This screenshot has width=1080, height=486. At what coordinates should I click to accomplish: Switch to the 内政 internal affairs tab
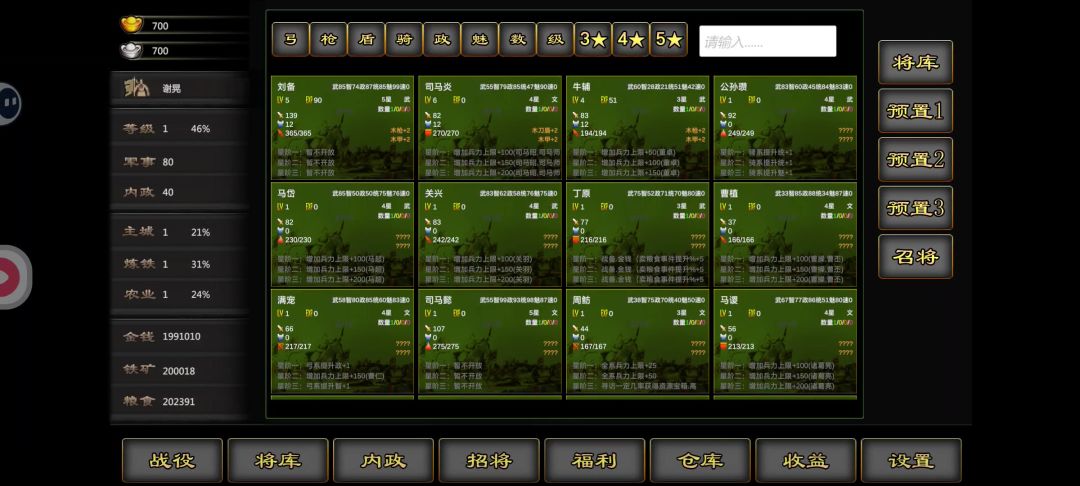point(383,461)
